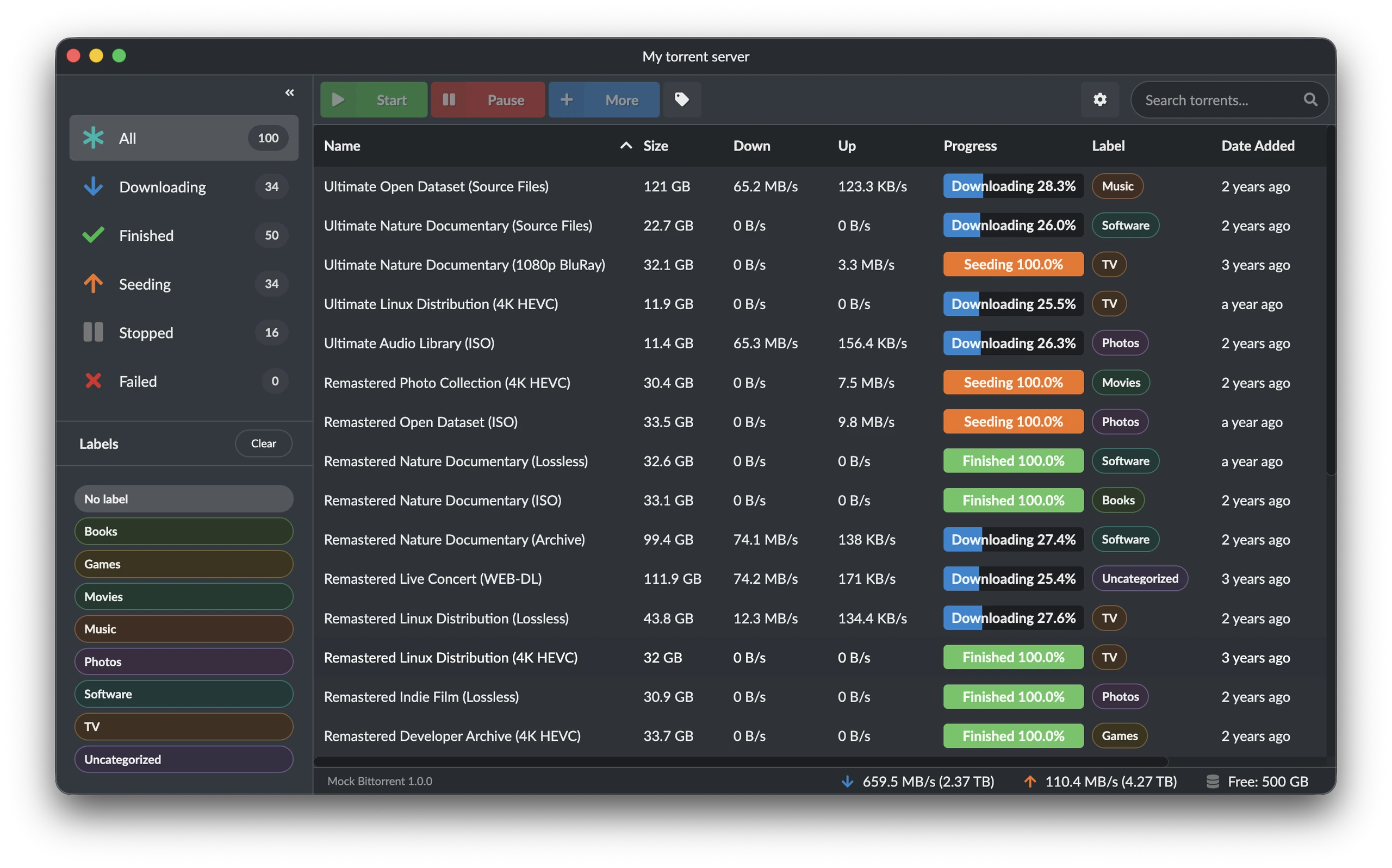Toggle the Games label filter
The image size is (1392, 868).
184,564
